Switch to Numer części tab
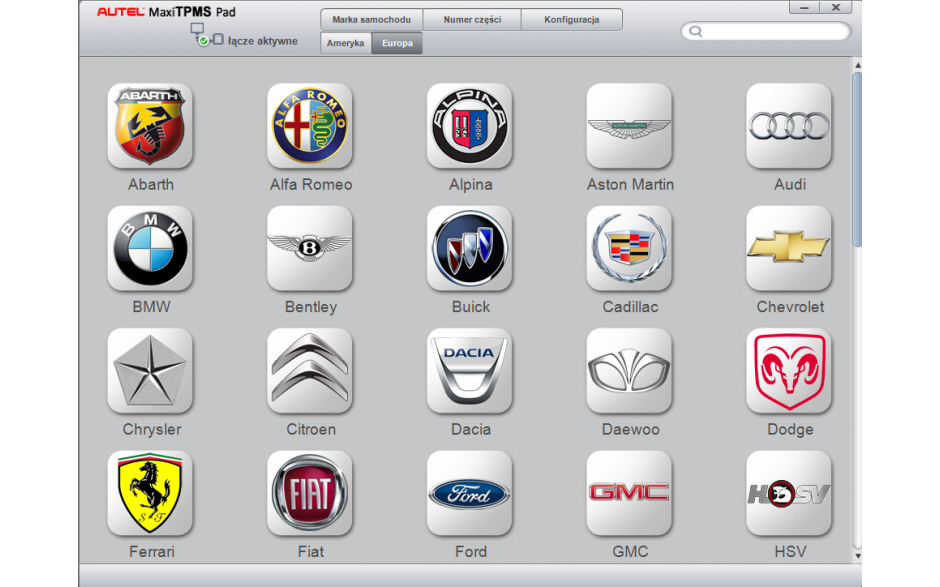Image resolution: width=940 pixels, height=587 pixels. coord(472,19)
